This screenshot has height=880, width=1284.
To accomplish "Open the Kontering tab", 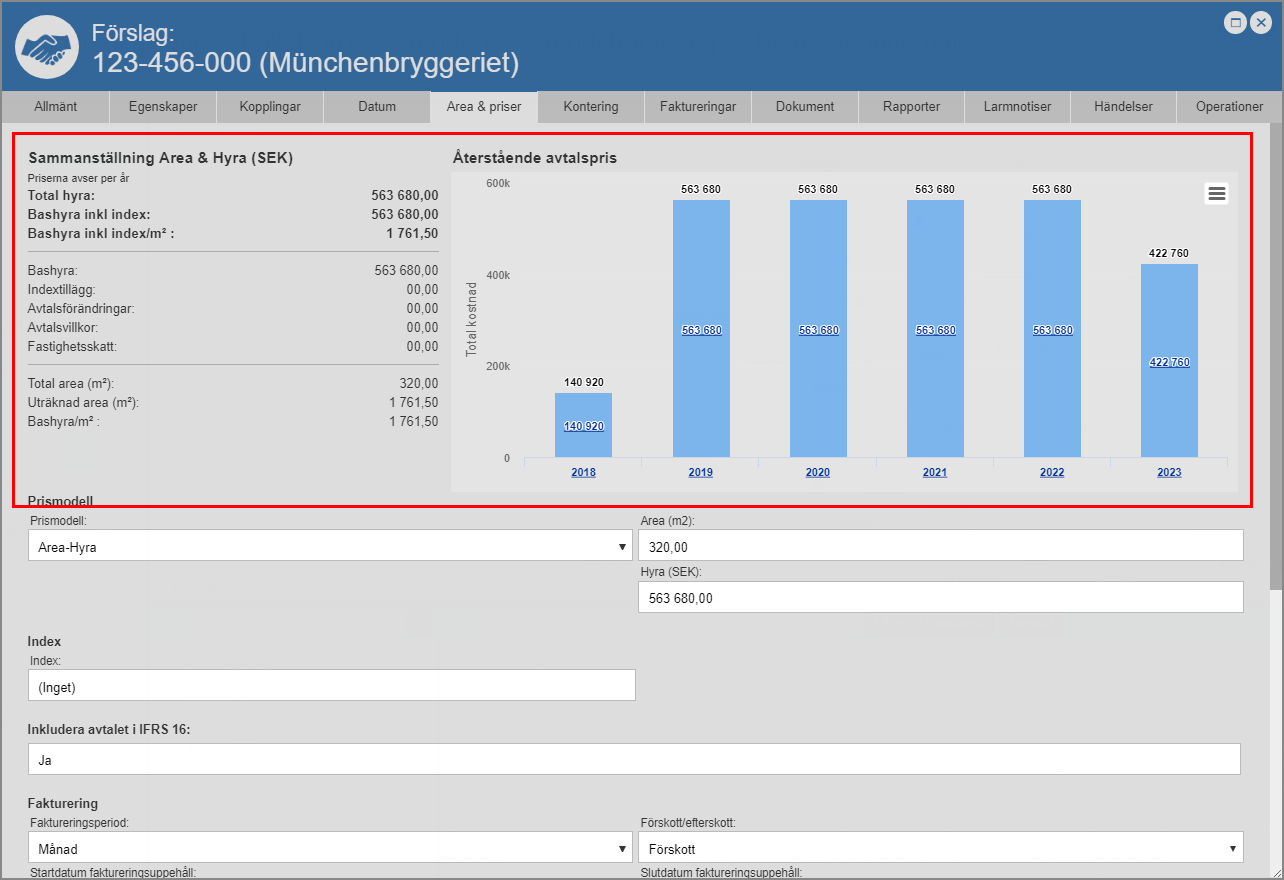I will [x=590, y=106].
